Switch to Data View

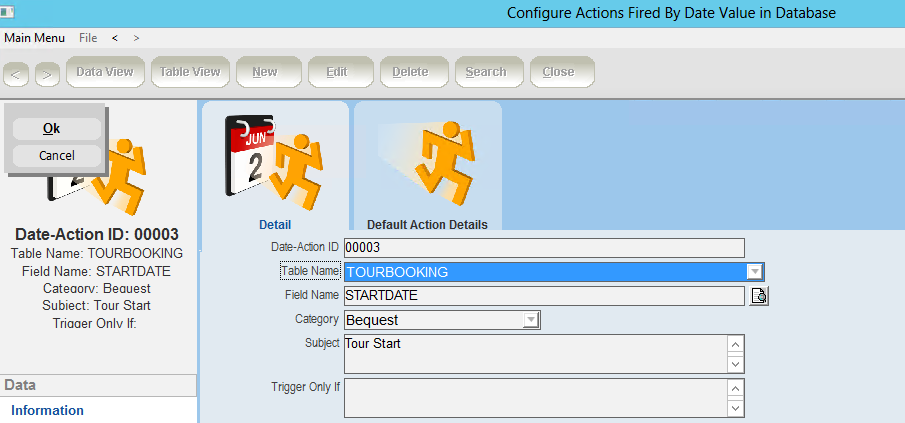pyautogui.click(x=105, y=72)
